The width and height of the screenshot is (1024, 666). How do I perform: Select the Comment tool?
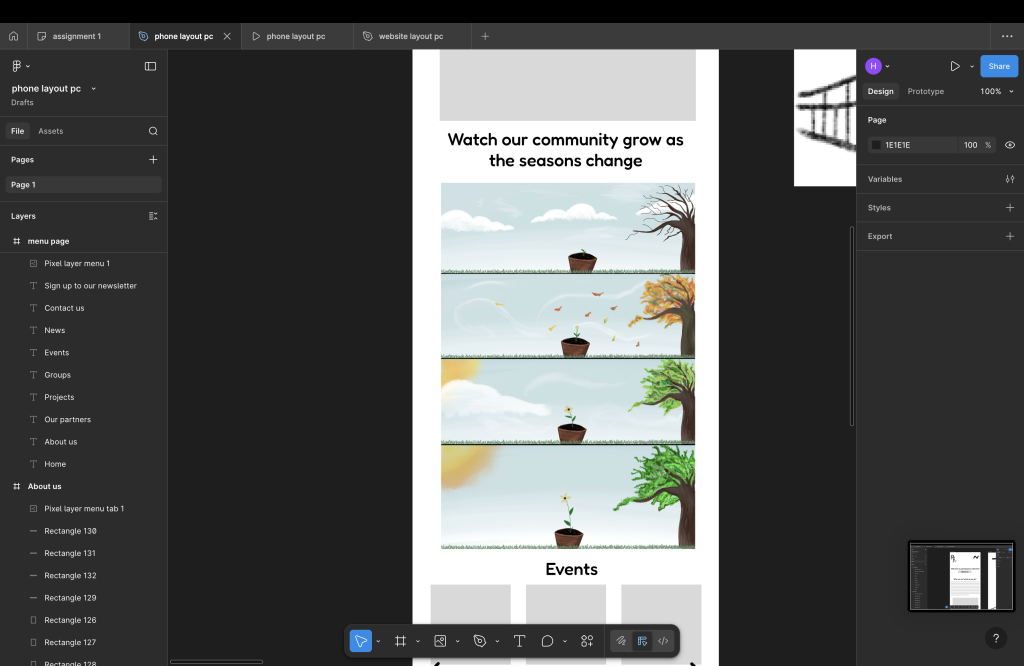[x=547, y=641]
